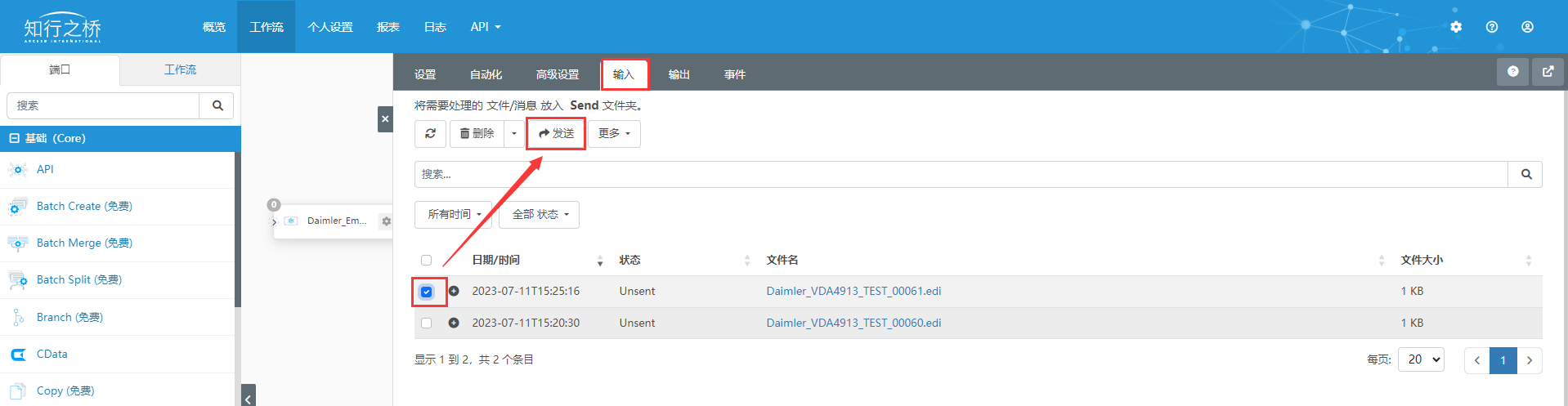Open 报表 in top navigation

coord(388,27)
